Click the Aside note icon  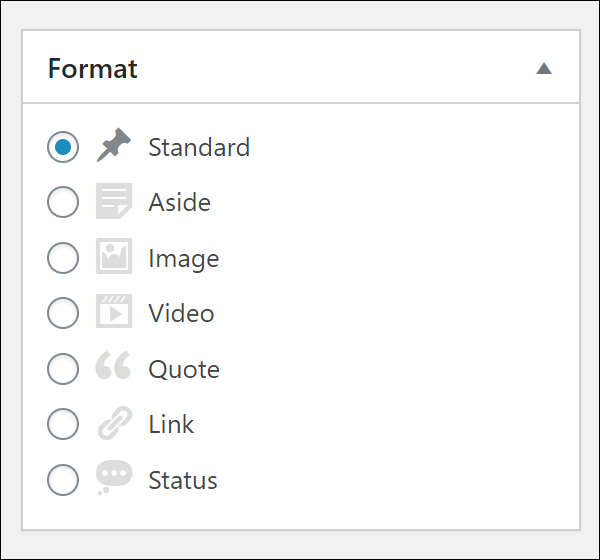click(114, 201)
